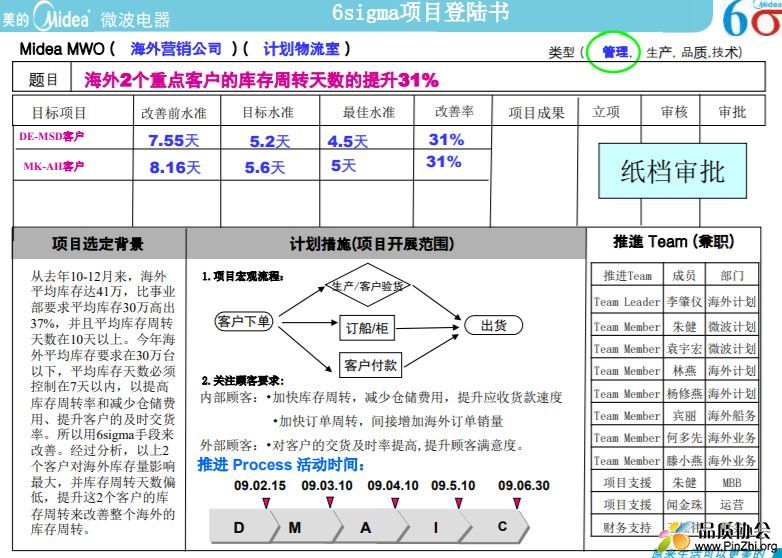Select the 5.6天 target value

click(x=264, y=167)
